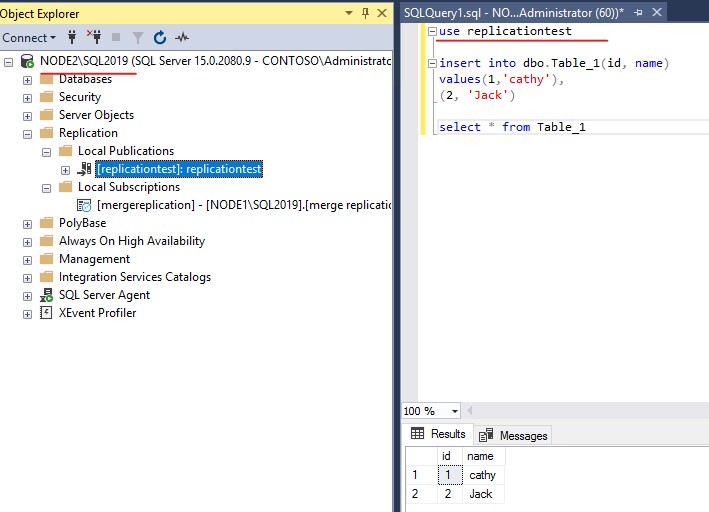This screenshot has height=512, width=709.
Task: Select SQL Server Agent node
Action: coord(104,295)
